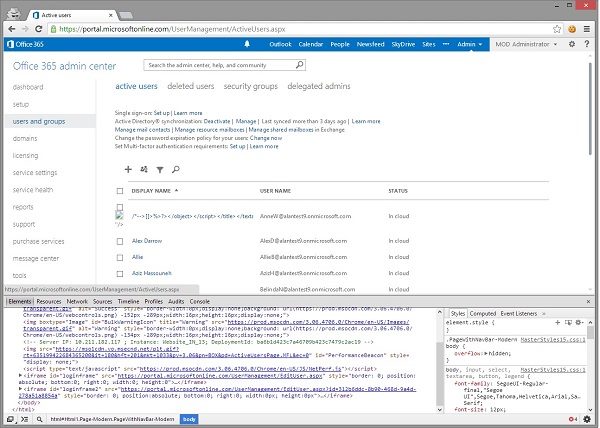
Task: Open the Styles pane gear dropdown
Action: pos(580,322)
